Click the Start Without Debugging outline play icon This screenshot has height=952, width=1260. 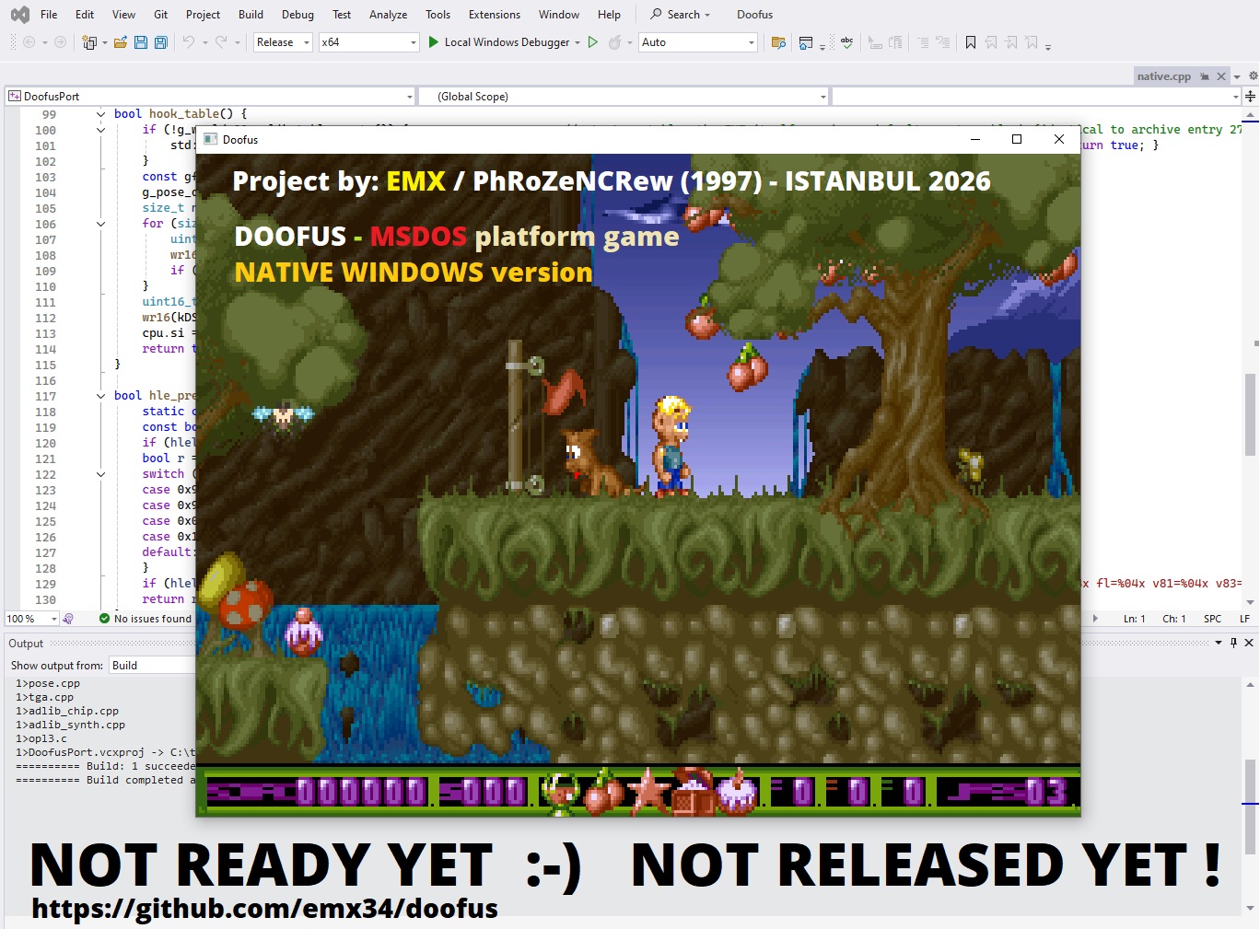click(593, 42)
